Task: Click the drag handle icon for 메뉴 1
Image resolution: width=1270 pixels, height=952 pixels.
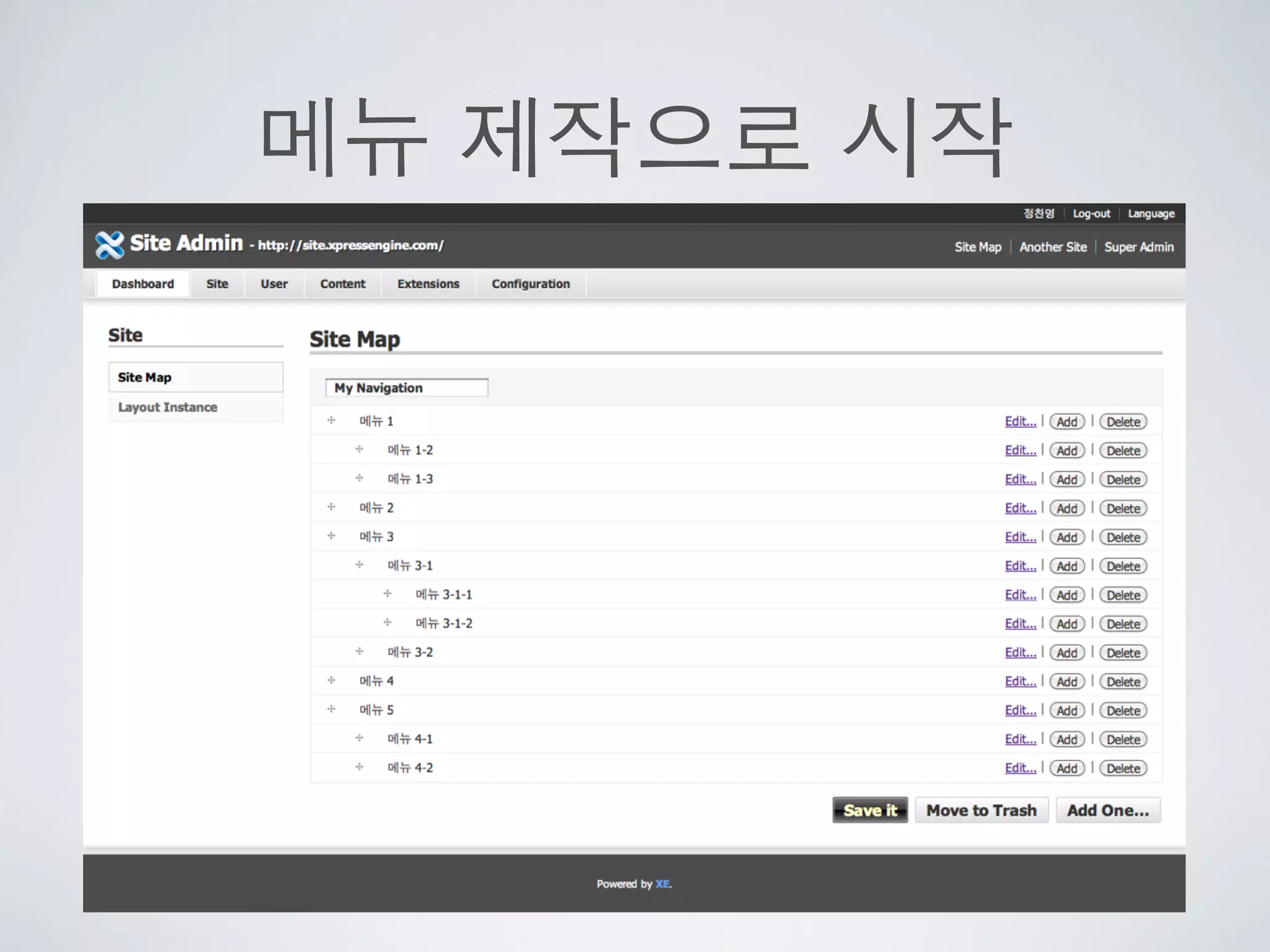Action: tap(331, 420)
